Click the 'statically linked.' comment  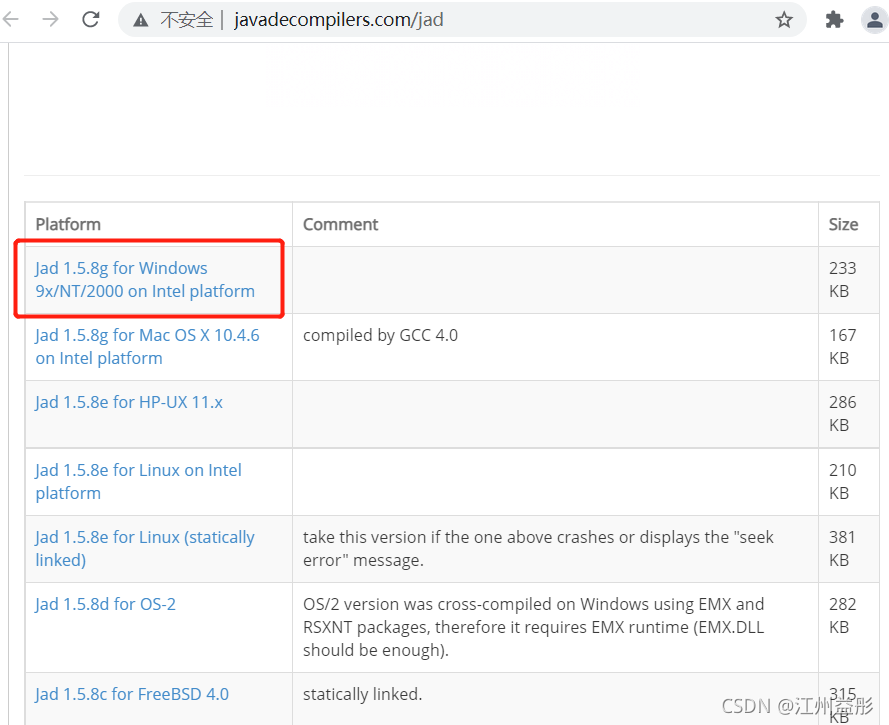(x=363, y=694)
